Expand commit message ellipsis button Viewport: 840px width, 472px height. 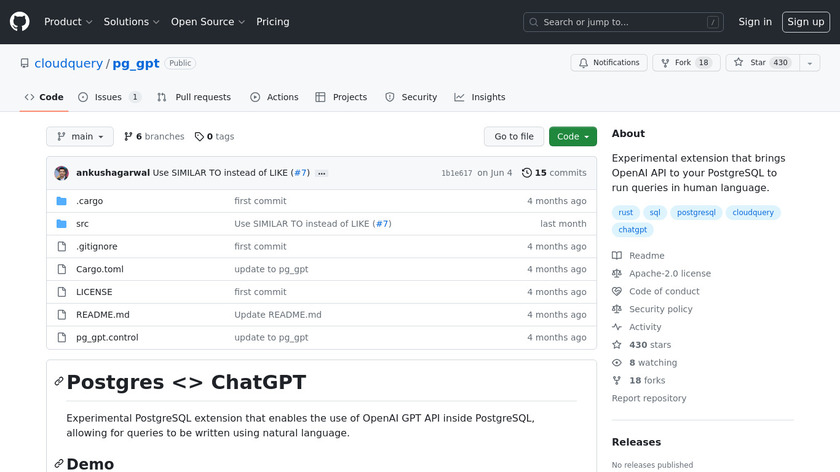point(321,173)
